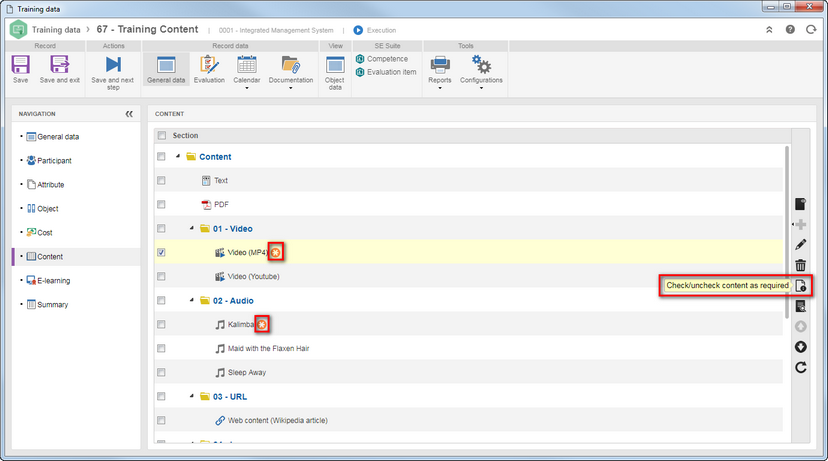
Task: Click the move down arrow icon
Action: pyautogui.click(x=801, y=347)
